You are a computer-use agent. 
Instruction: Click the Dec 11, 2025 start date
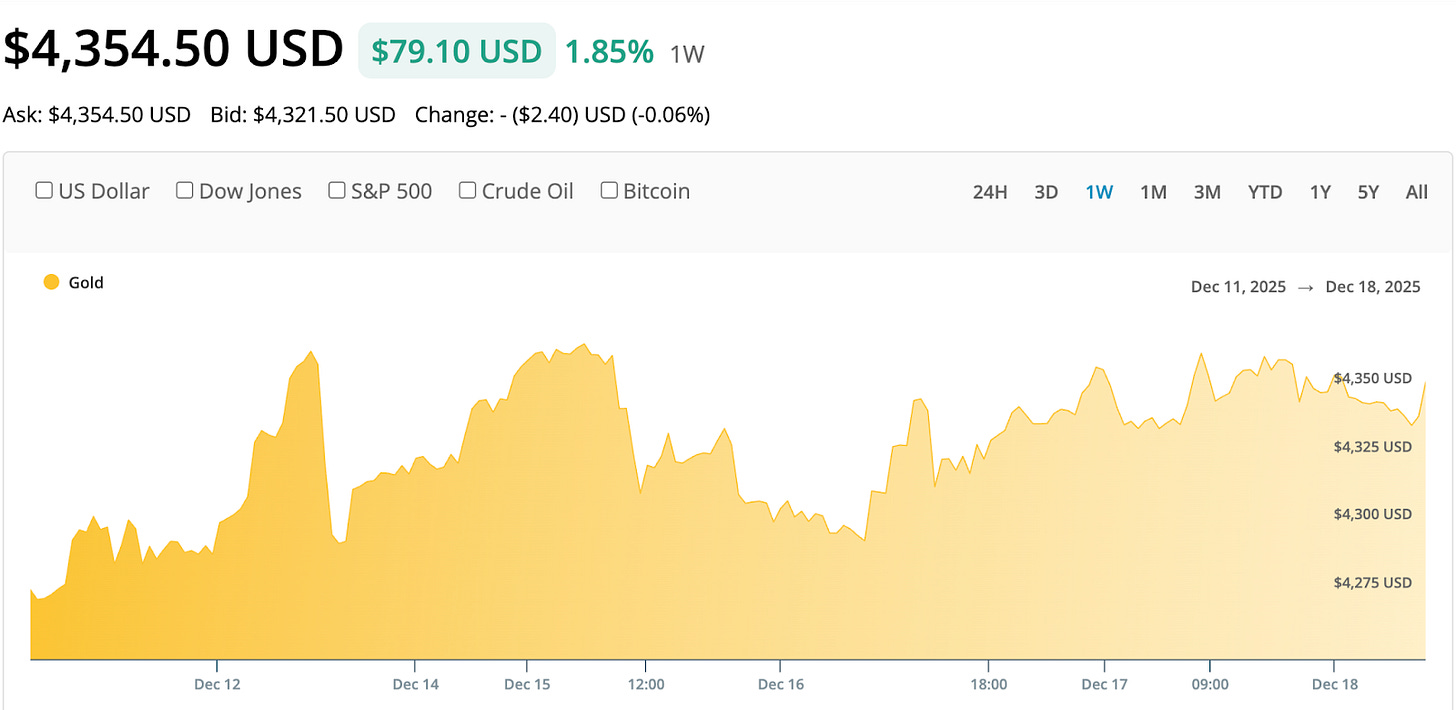click(x=1238, y=287)
